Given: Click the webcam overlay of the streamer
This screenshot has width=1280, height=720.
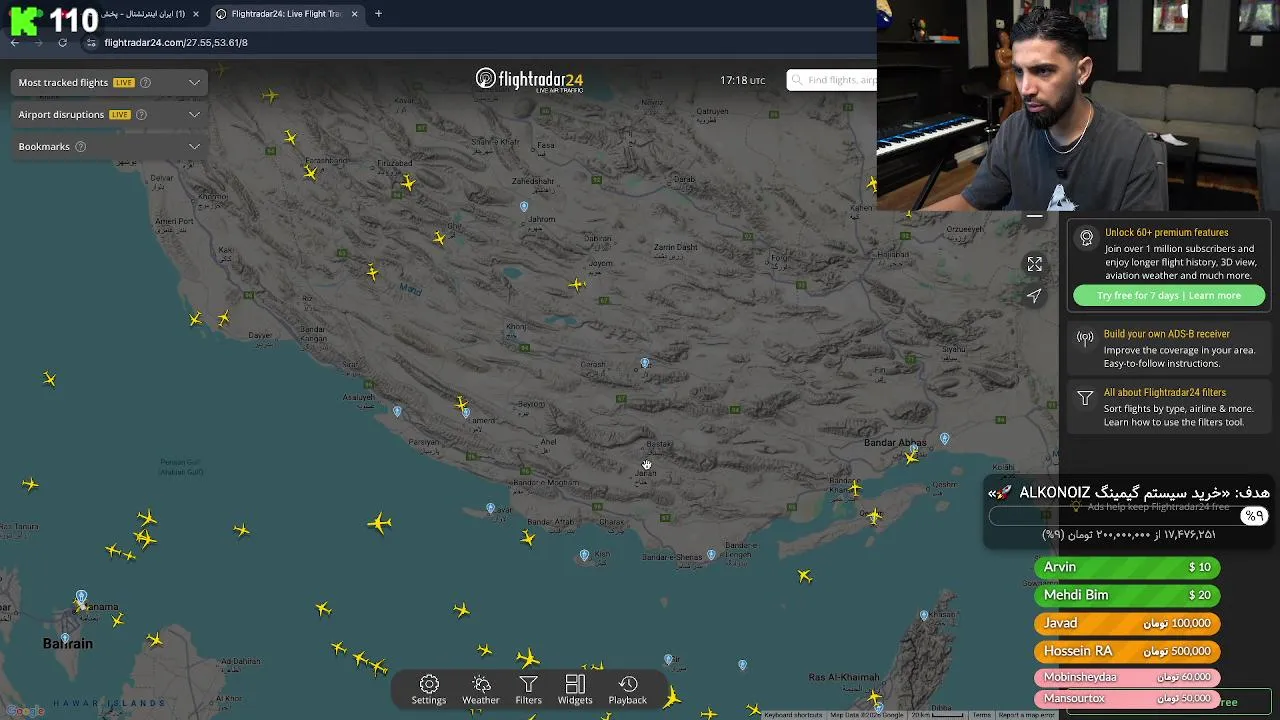Looking at the screenshot, I should click(x=1078, y=105).
